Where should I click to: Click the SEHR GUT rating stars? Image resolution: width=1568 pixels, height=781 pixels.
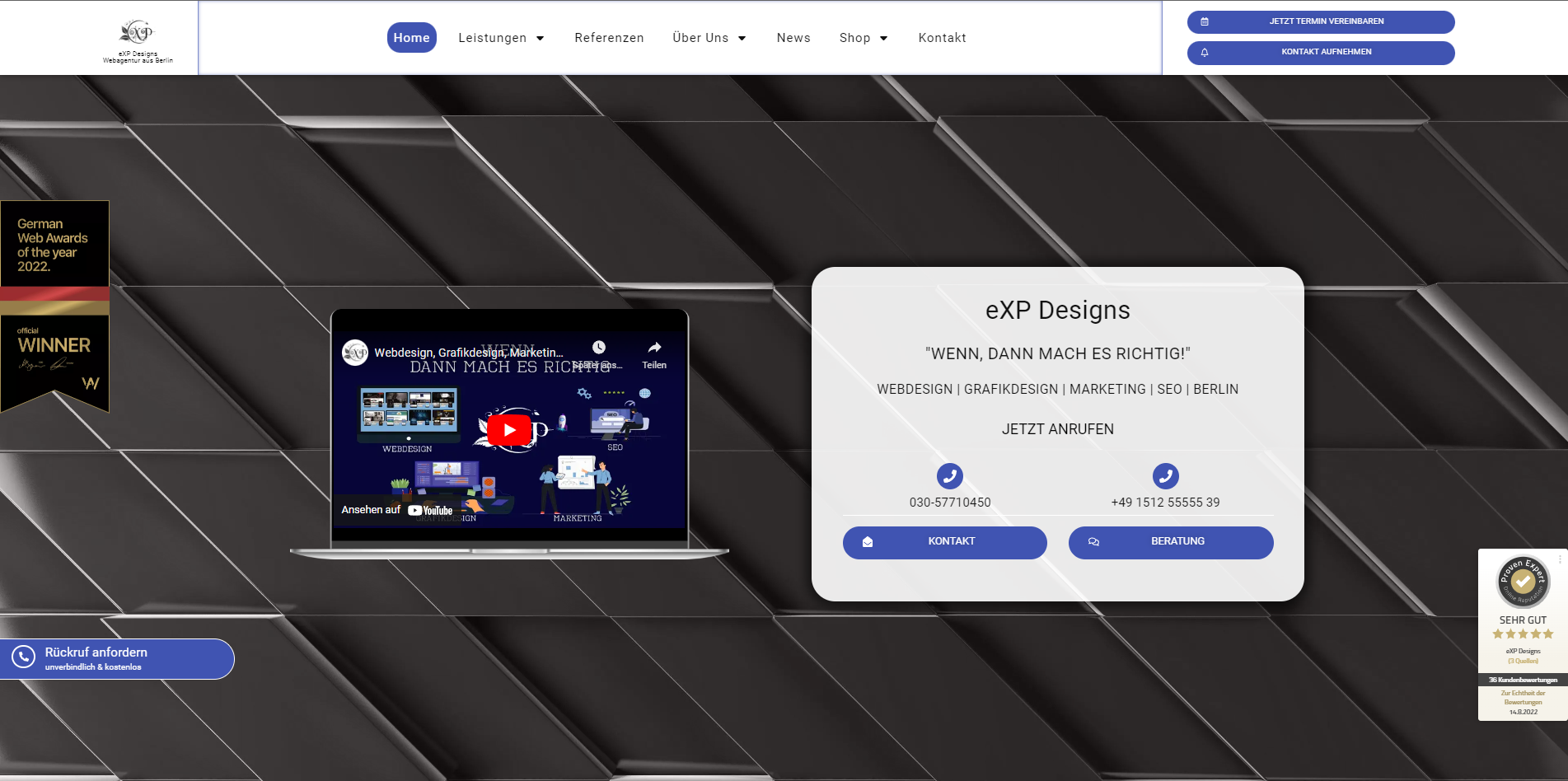(1523, 634)
